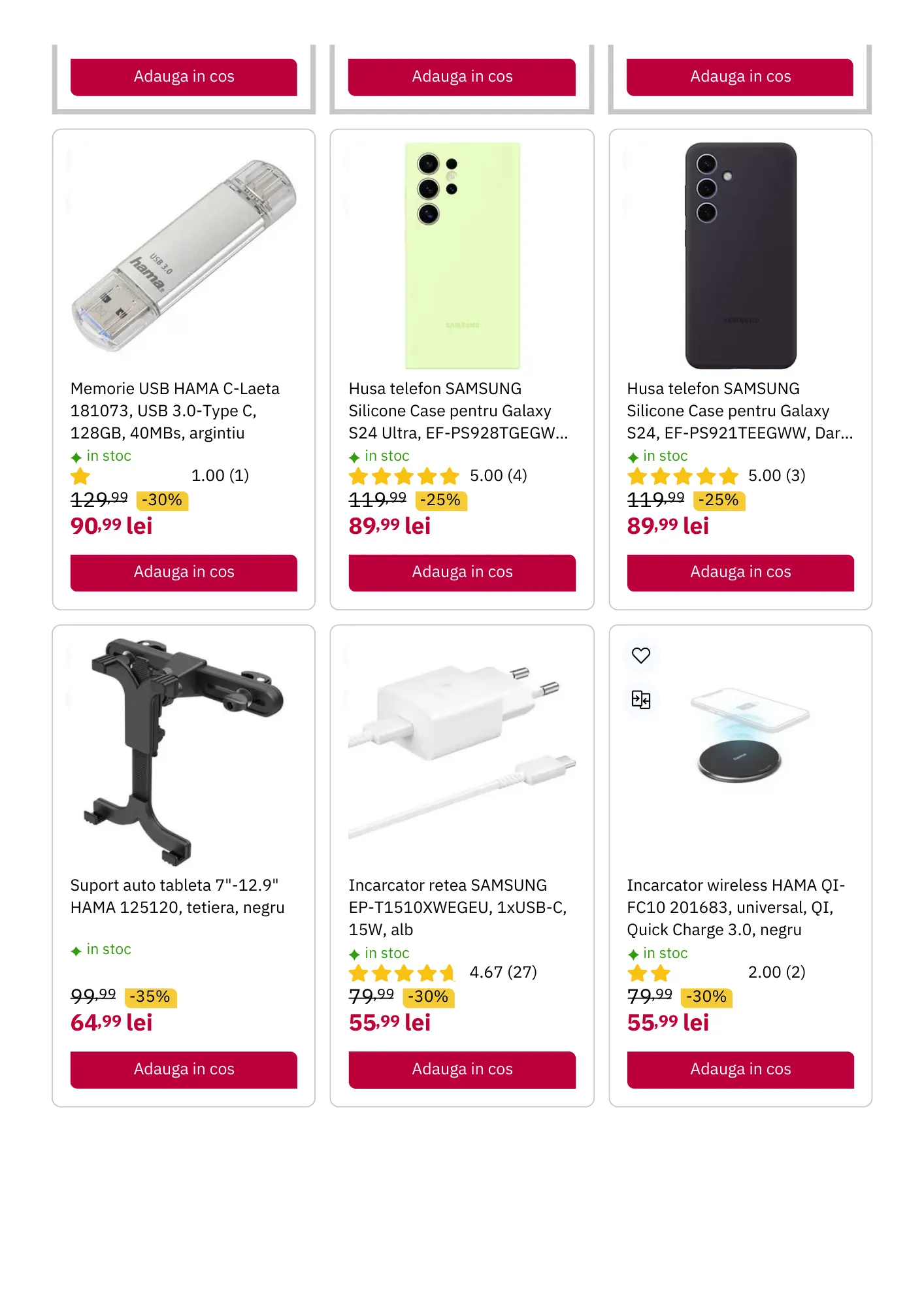Add Galaxy S24 EF-PS921TEEGWW case to cart
The image size is (924, 1307).
(x=740, y=572)
